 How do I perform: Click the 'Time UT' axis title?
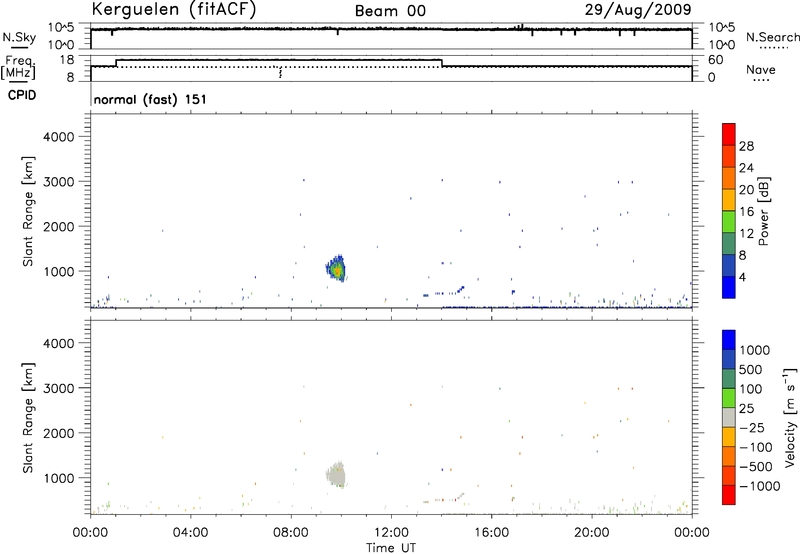pyautogui.click(x=391, y=548)
